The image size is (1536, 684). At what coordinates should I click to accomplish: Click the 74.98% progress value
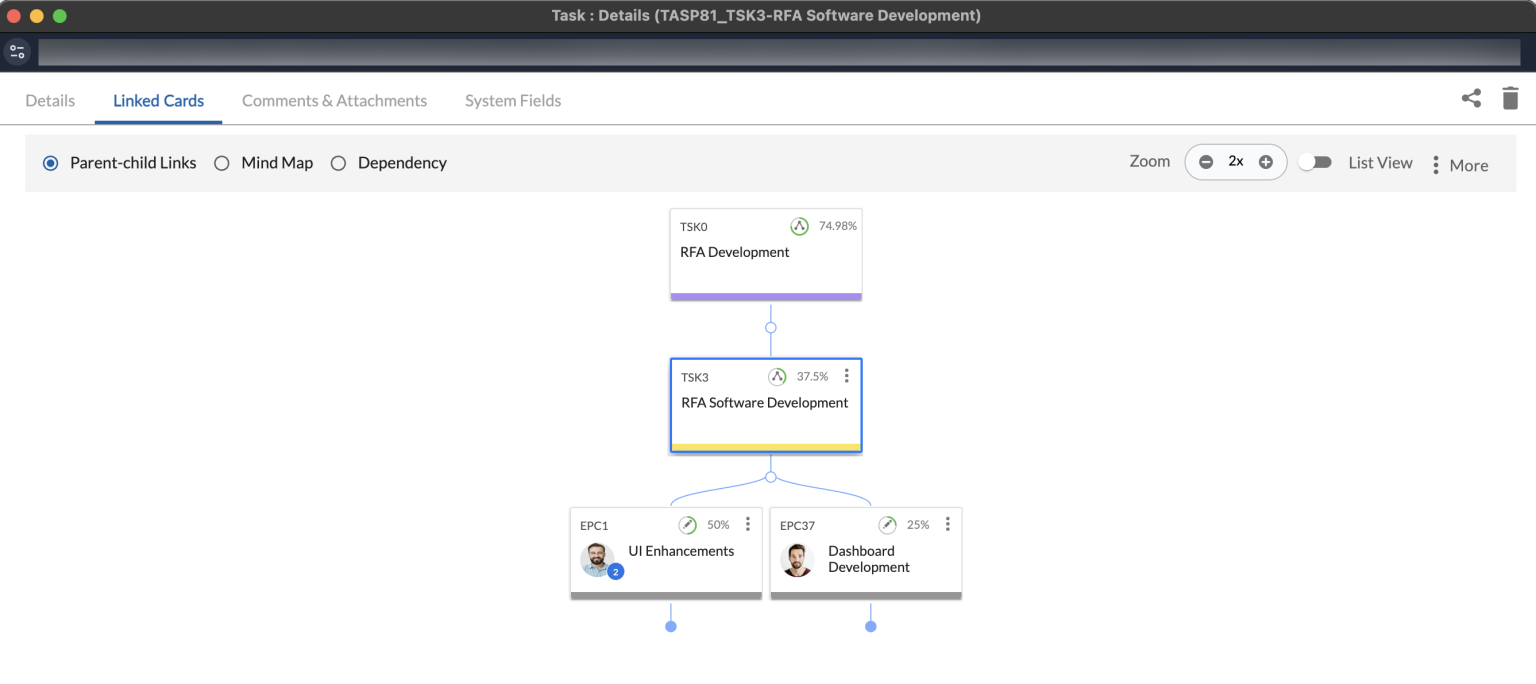pyautogui.click(x=838, y=226)
